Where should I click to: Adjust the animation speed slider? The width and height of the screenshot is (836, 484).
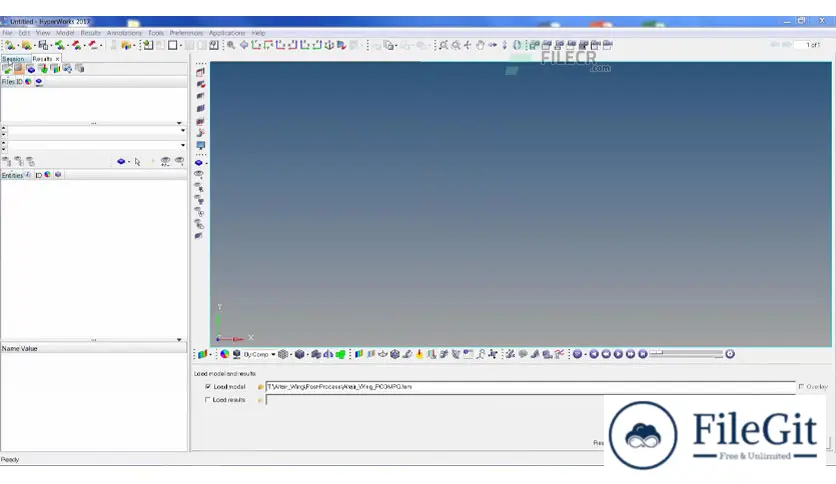pyautogui.click(x=687, y=353)
